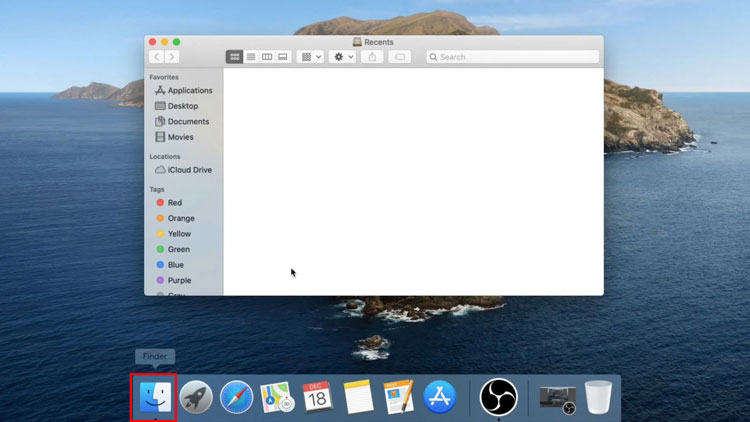Open the Trash in dock
This screenshot has height=422, width=750.
point(598,397)
